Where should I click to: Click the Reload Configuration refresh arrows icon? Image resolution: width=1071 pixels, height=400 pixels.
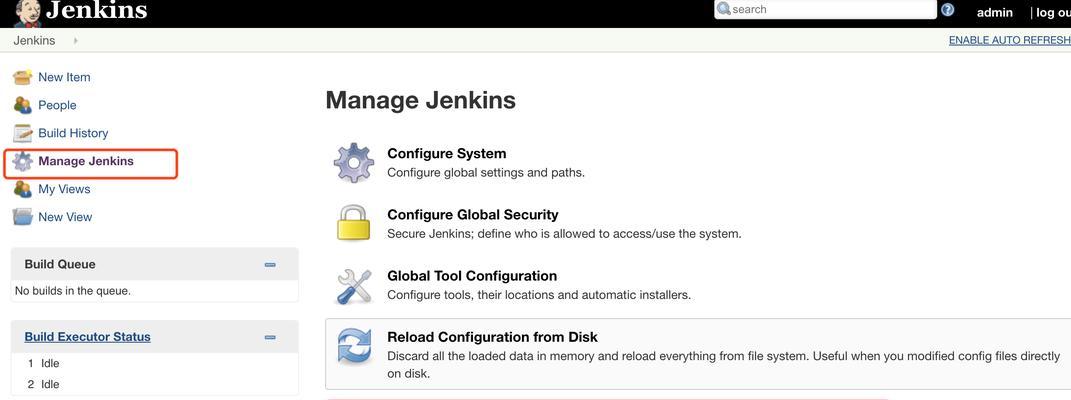[x=354, y=346]
